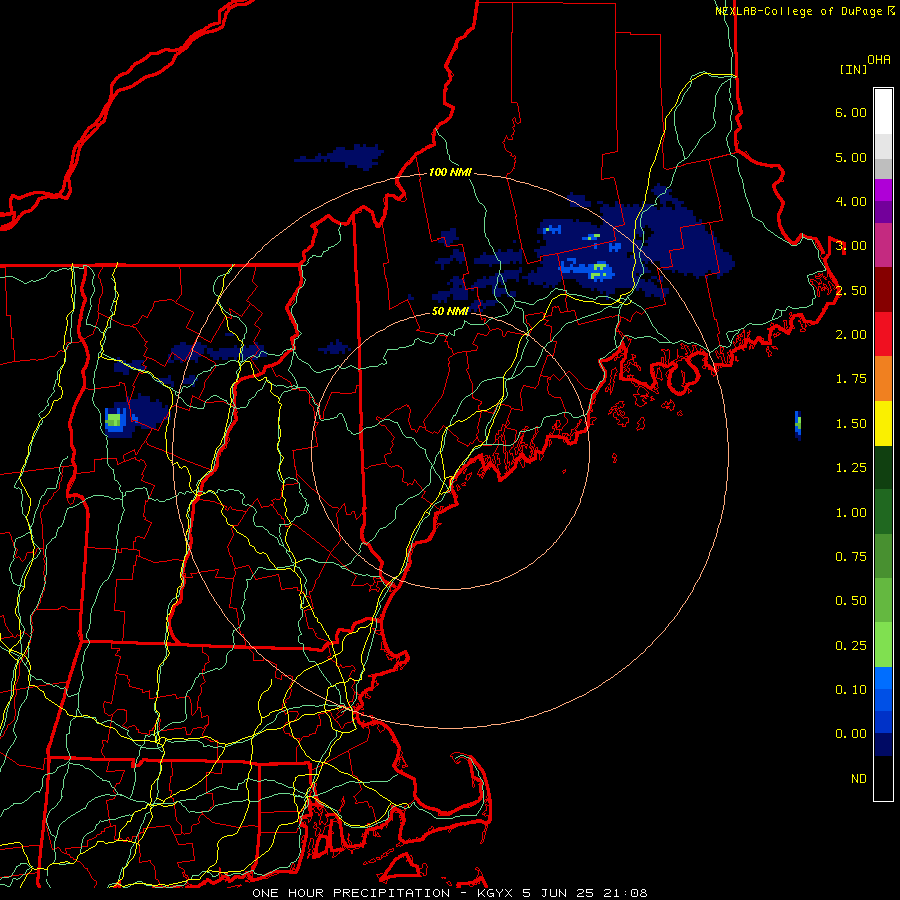Select the pink legend swatch near 3.00
Viewport: 900px width, 900px height.
pos(883,245)
